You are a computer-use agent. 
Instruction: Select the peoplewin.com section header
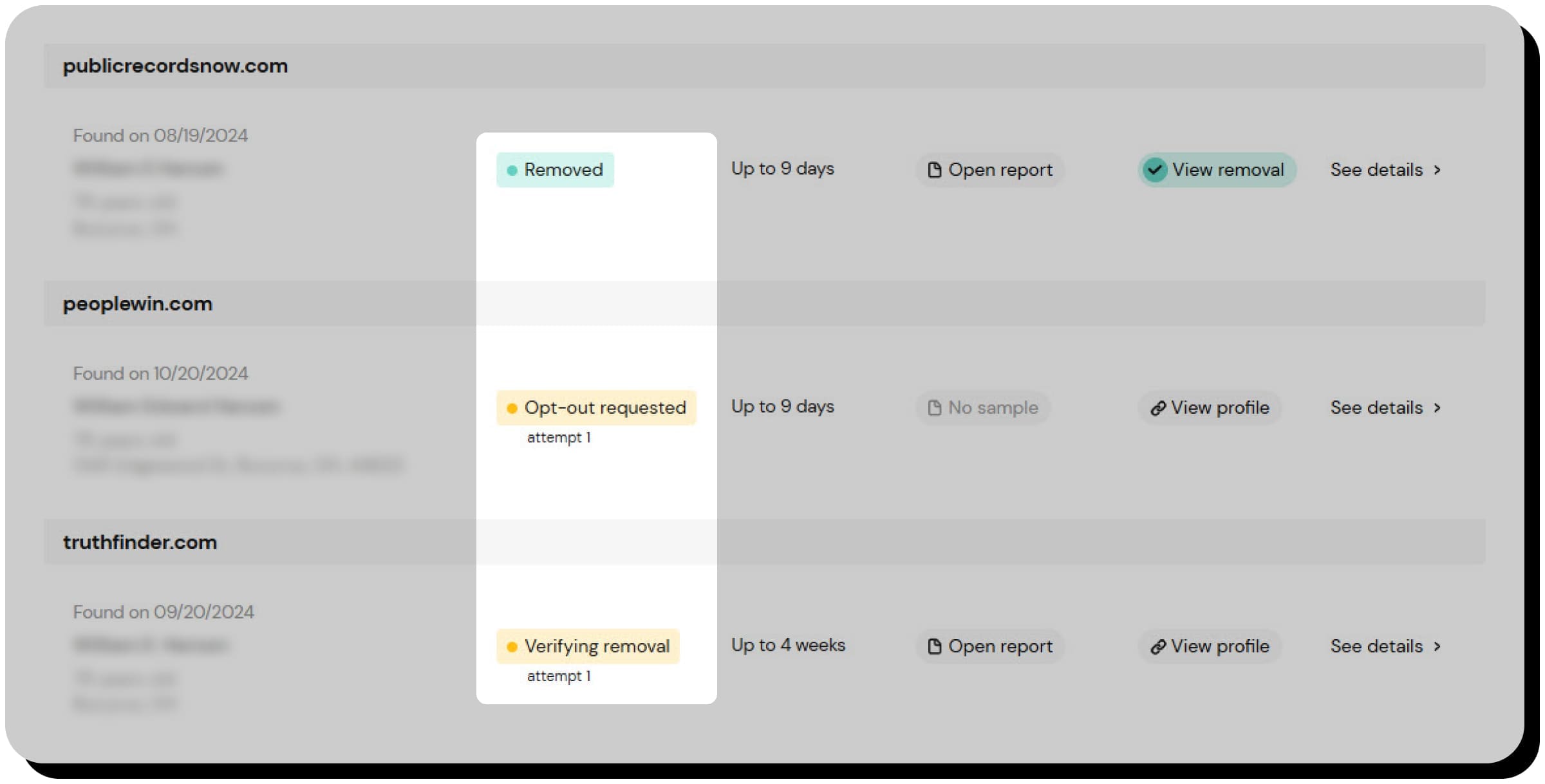764,303
